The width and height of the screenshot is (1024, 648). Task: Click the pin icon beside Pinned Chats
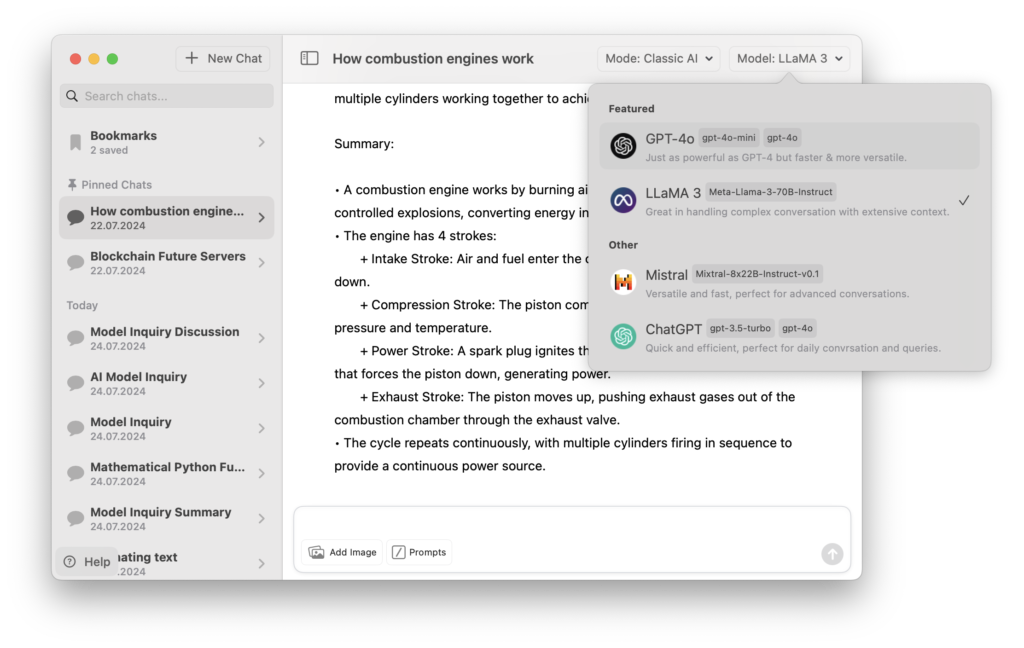[x=72, y=185]
